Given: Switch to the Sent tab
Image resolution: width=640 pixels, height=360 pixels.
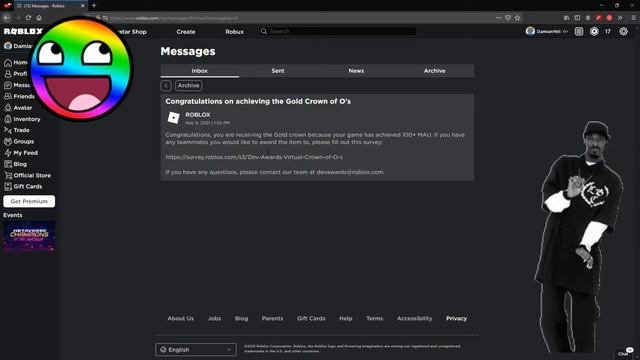Looking at the screenshot, I should pos(278,71).
